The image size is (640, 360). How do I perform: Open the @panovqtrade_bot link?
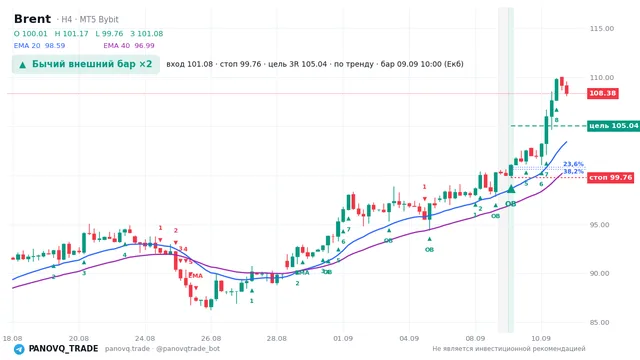point(188,349)
